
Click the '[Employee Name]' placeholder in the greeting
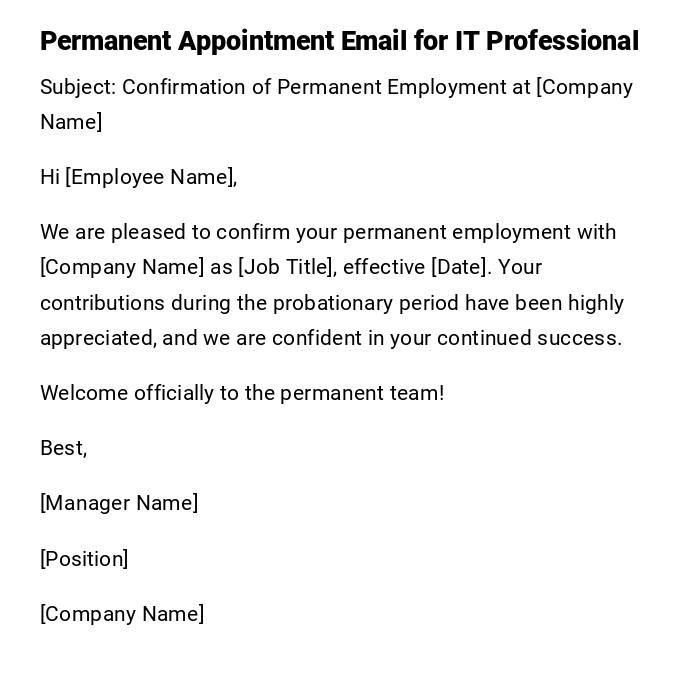tap(150, 177)
